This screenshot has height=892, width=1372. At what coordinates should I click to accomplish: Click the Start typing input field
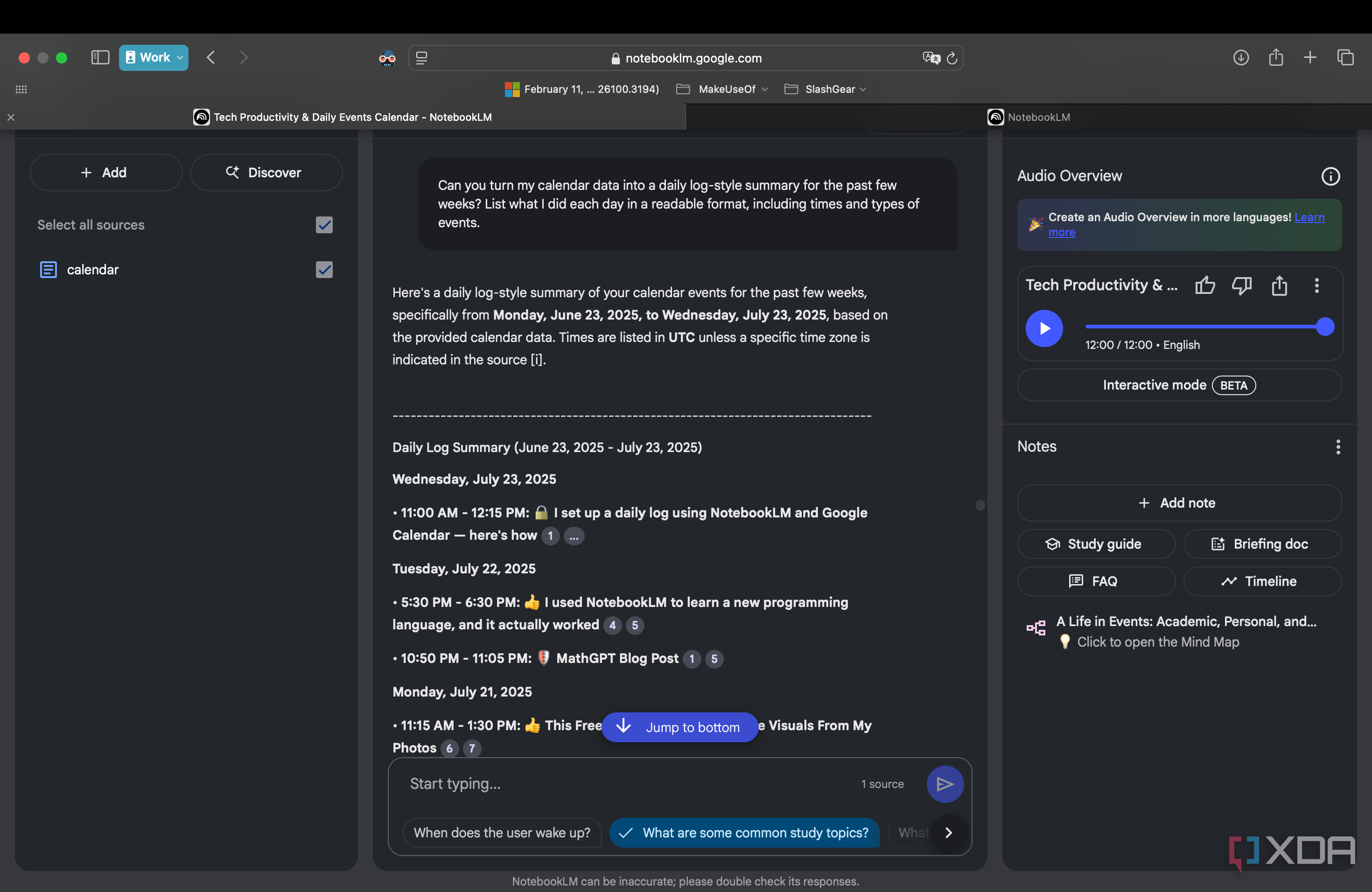pos(628,784)
